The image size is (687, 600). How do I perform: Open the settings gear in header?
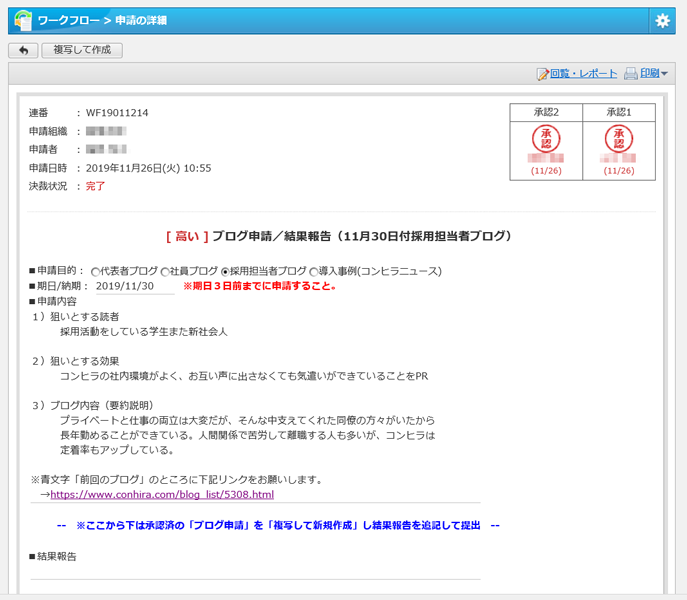tap(662, 21)
